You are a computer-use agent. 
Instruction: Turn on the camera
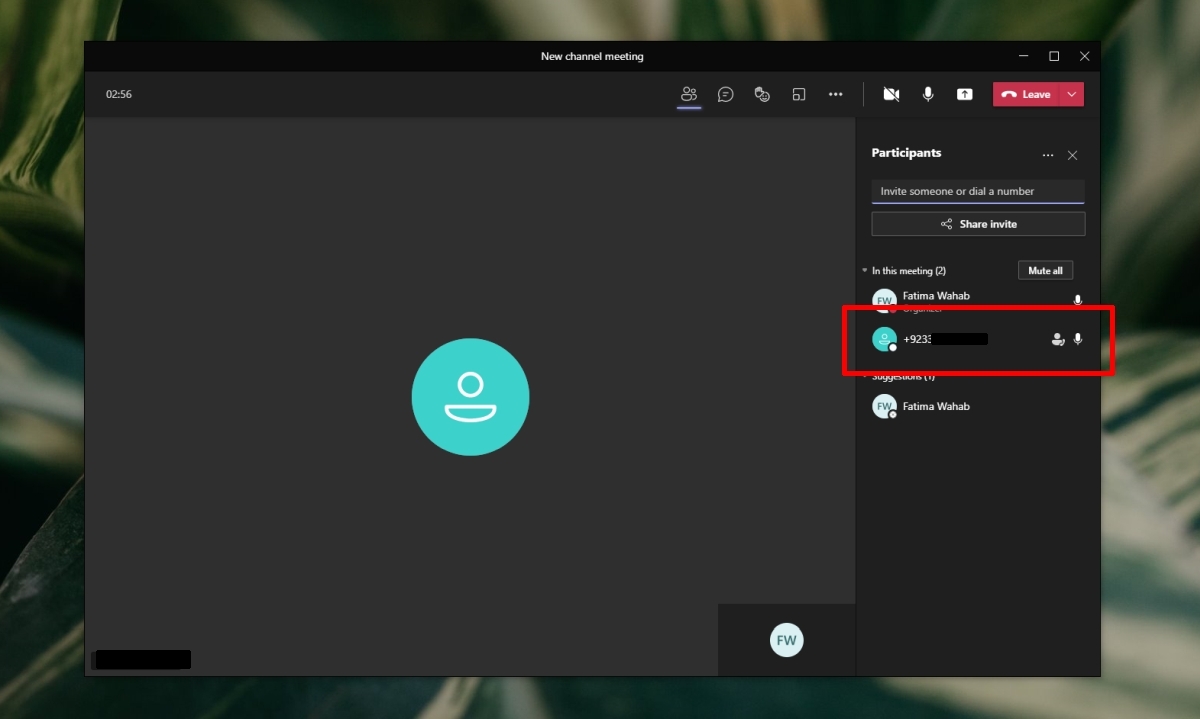tap(891, 94)
